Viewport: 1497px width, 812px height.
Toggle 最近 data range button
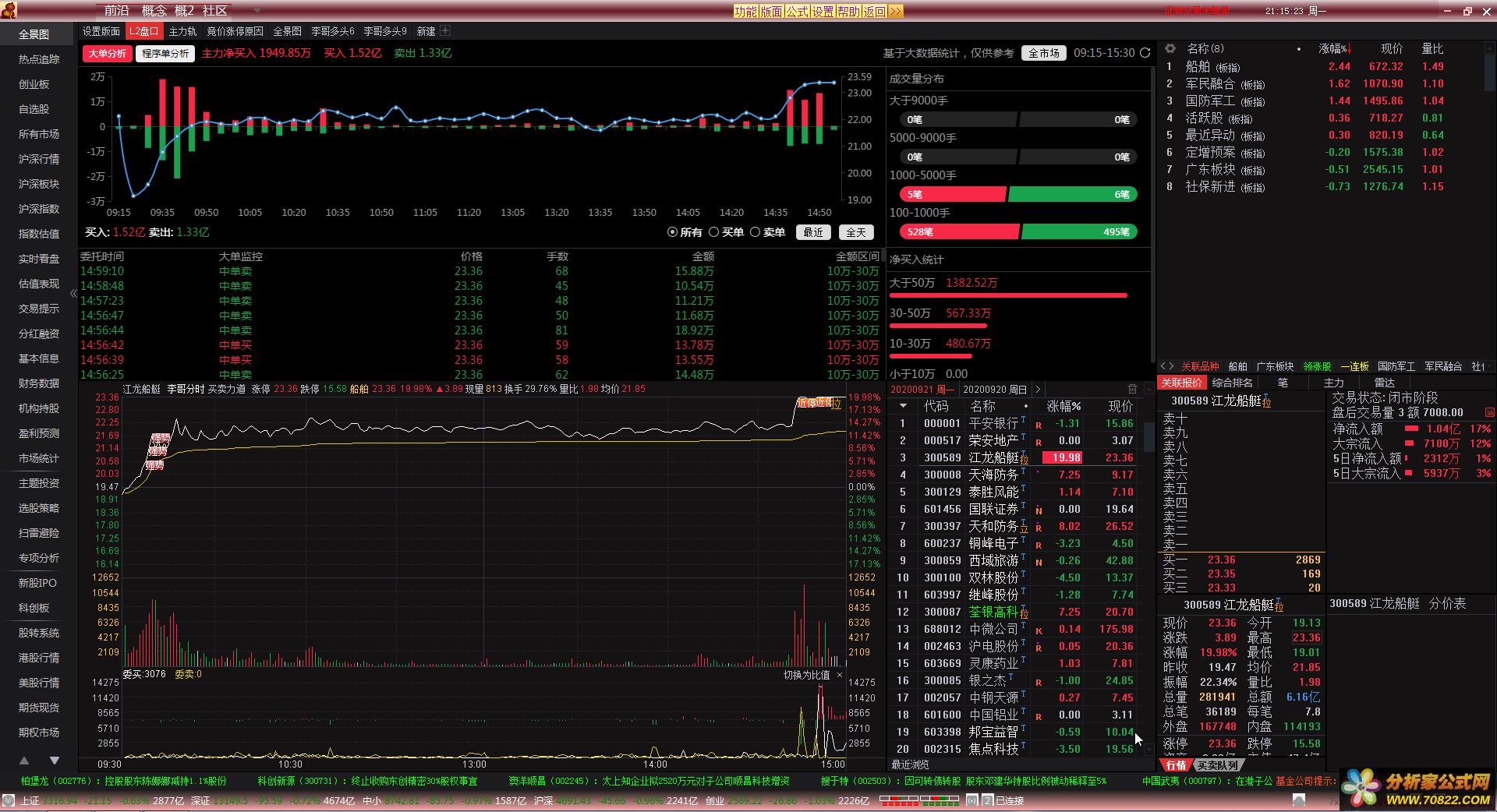[x=813, y=232]
